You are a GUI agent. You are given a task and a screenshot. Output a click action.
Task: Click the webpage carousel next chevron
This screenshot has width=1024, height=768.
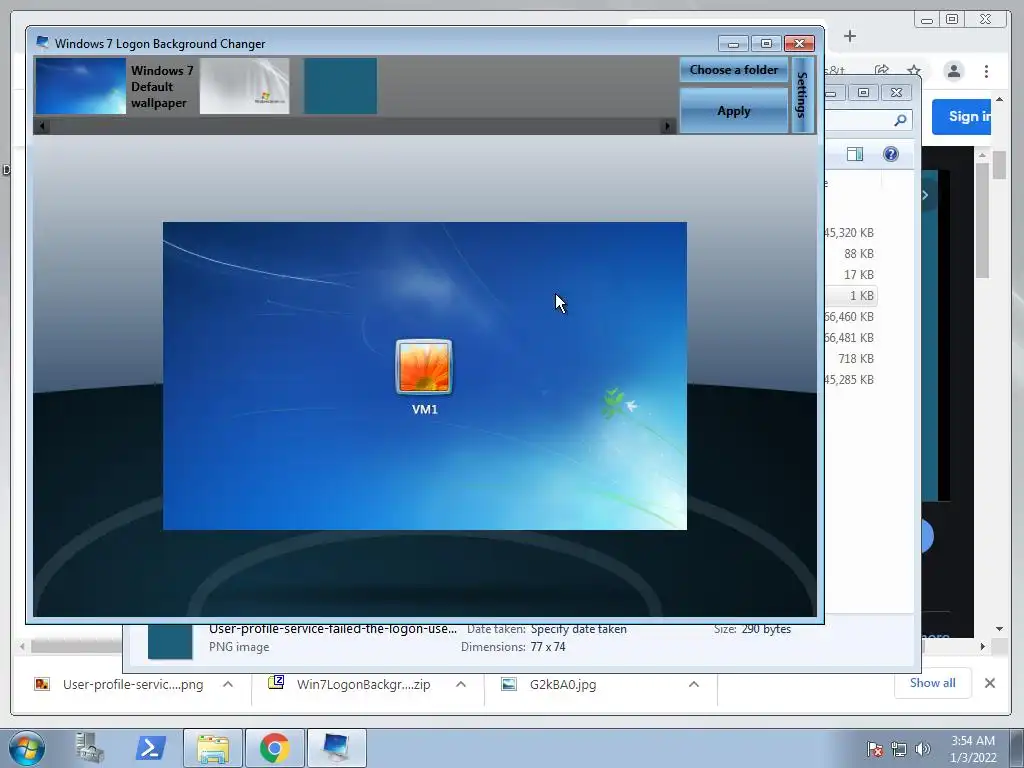(x=925, y=195)
